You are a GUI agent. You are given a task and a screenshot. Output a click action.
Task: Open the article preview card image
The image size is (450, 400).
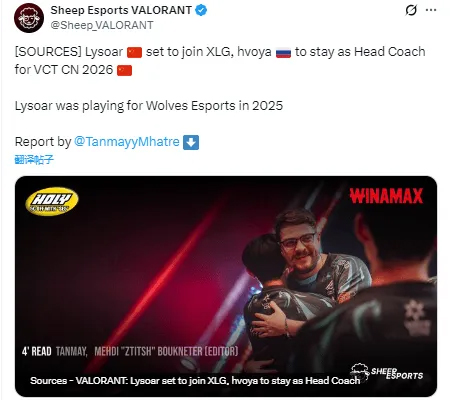[x=226, y=286]
